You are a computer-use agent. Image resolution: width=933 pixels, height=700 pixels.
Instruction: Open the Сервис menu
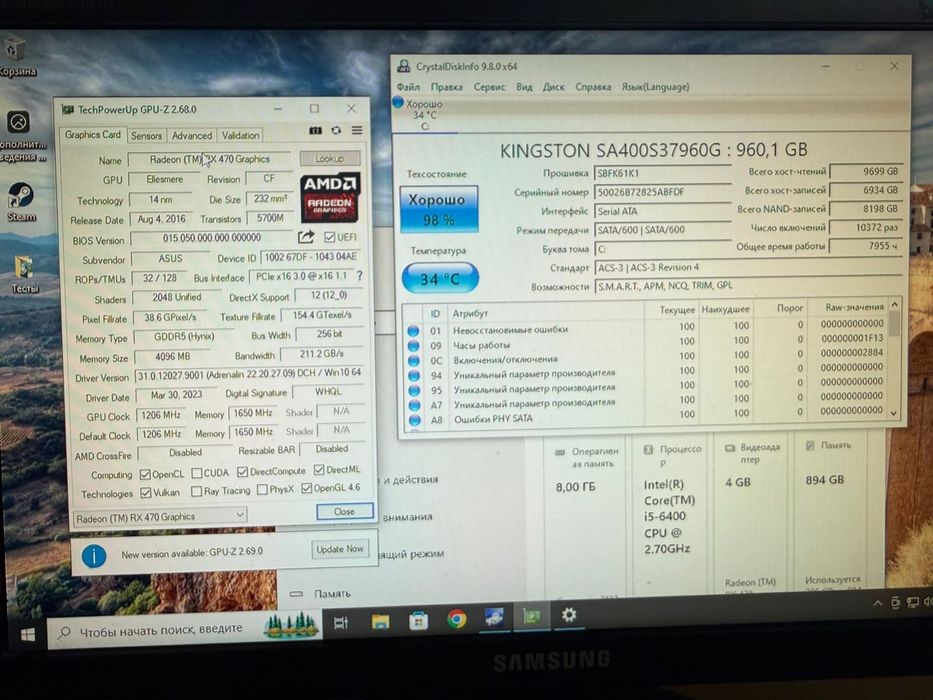[489, 87]
